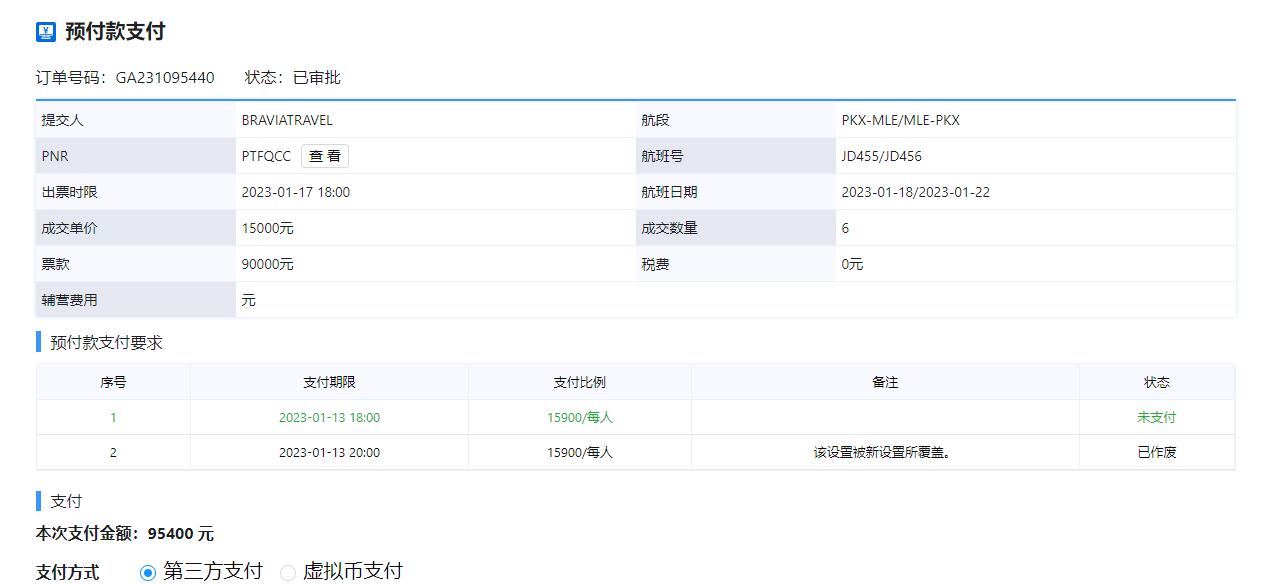Select the green sequence number 1 in the table

[x=113, y=418]
